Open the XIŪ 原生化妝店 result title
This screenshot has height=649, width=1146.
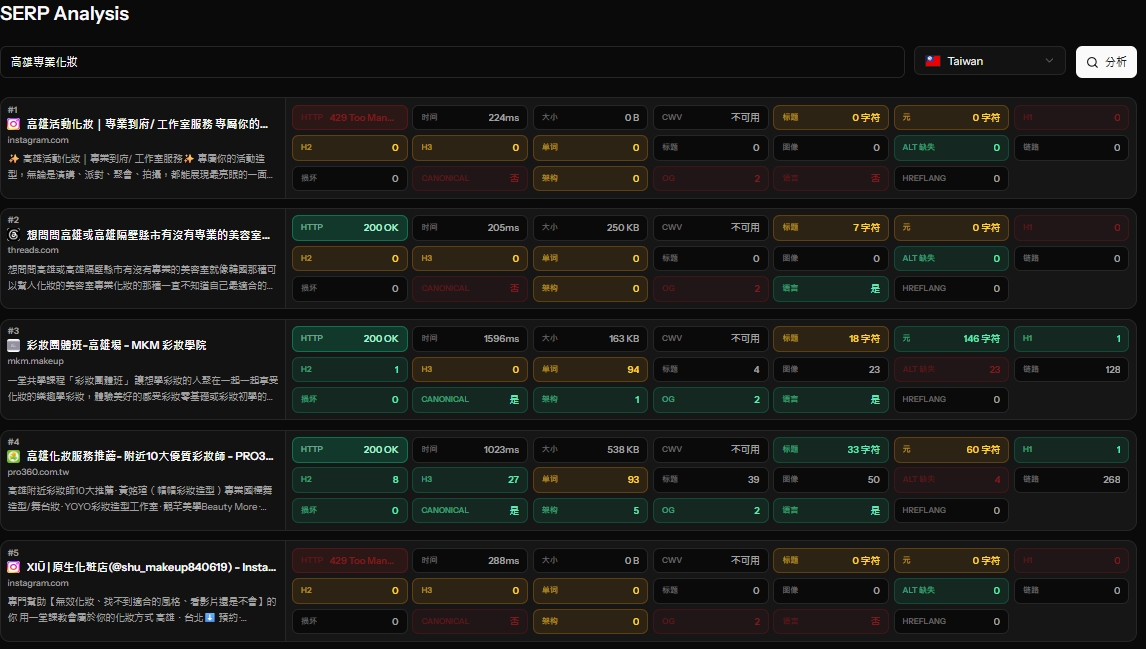click(x=151, y=567)
